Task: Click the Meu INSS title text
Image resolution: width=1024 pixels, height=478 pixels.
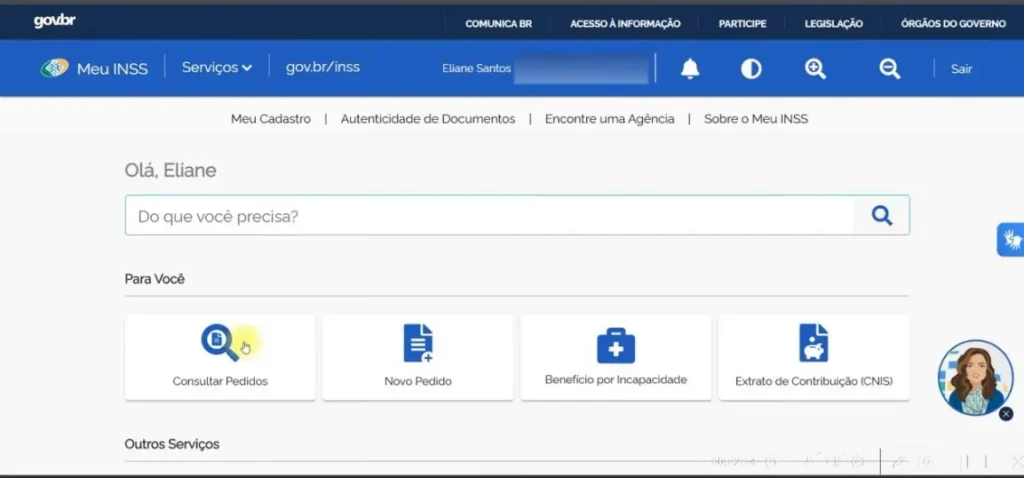Action: (x=112, y=69)
